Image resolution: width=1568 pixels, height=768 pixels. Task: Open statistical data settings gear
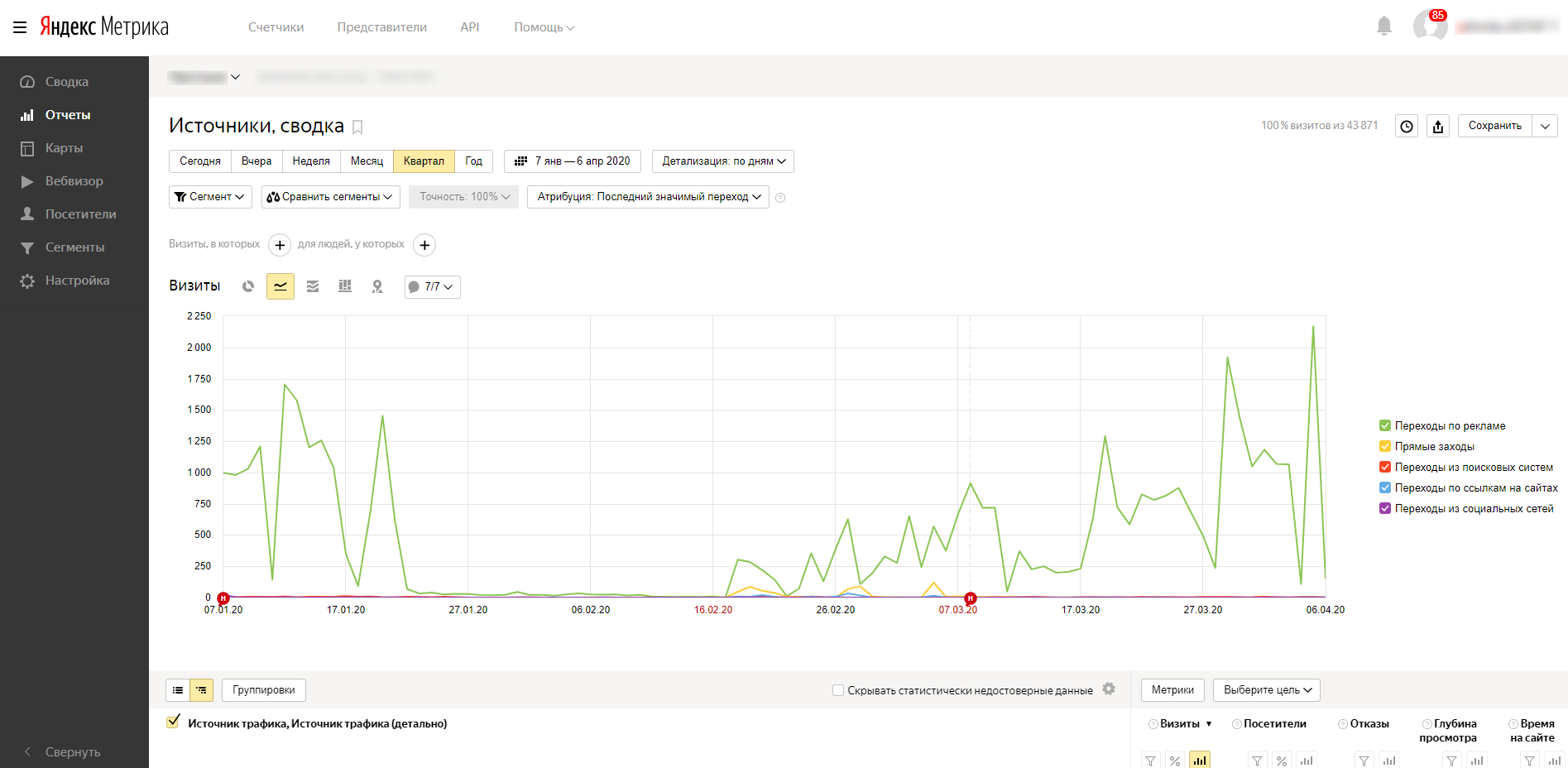coord(1109,689)
